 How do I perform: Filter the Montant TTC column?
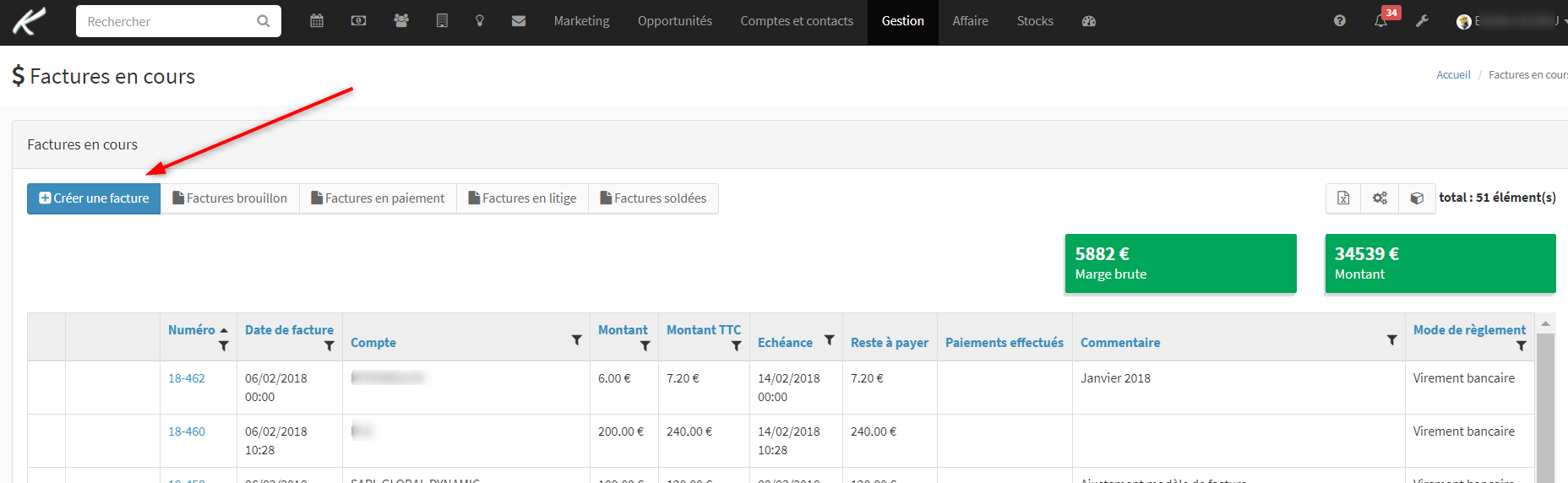pos(737,346)
